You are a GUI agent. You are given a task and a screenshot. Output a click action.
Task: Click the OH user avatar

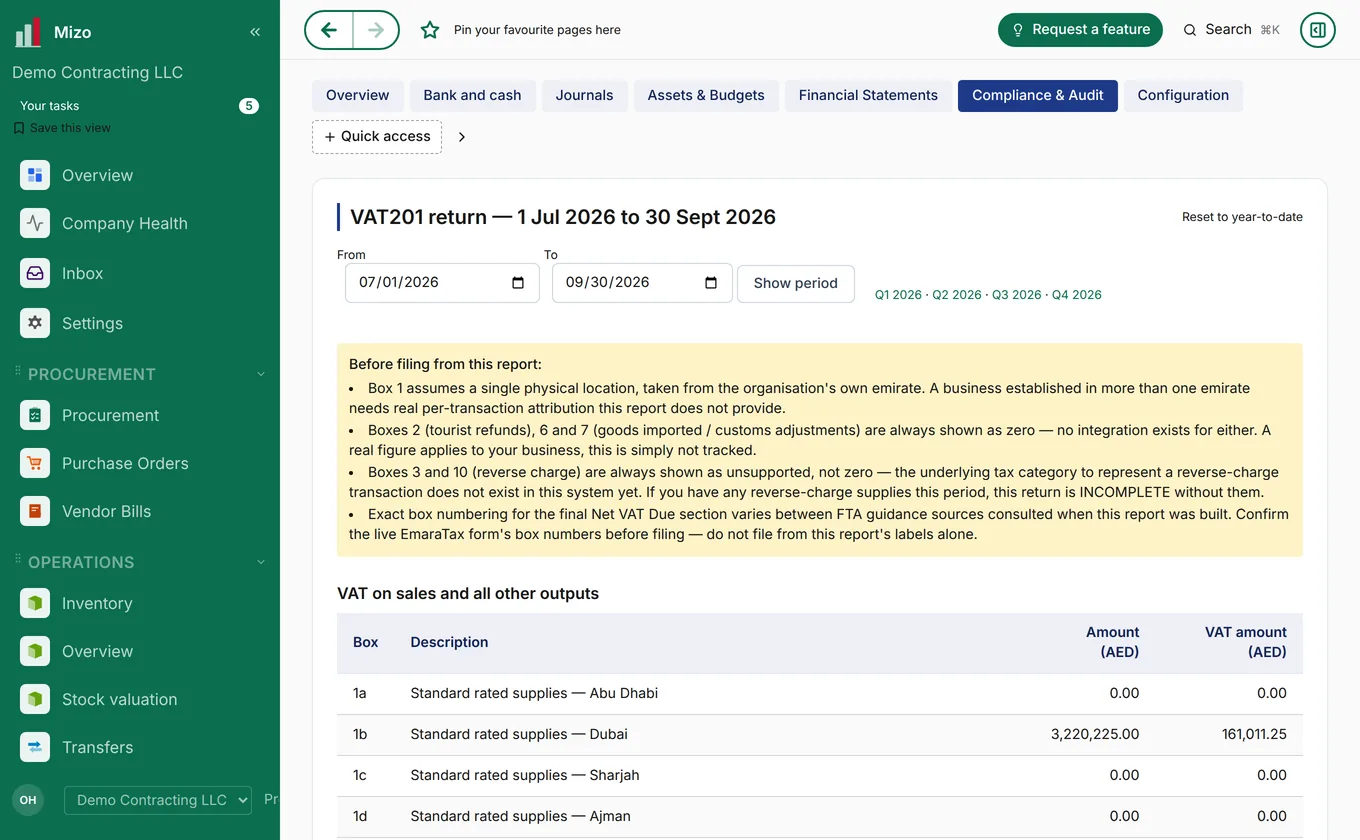(28, 800)
